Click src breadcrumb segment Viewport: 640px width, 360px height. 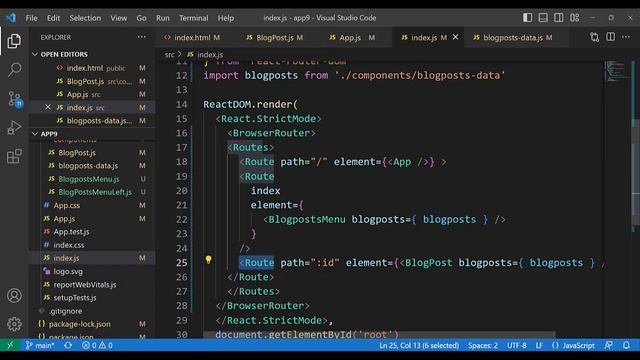click(169, 54)
